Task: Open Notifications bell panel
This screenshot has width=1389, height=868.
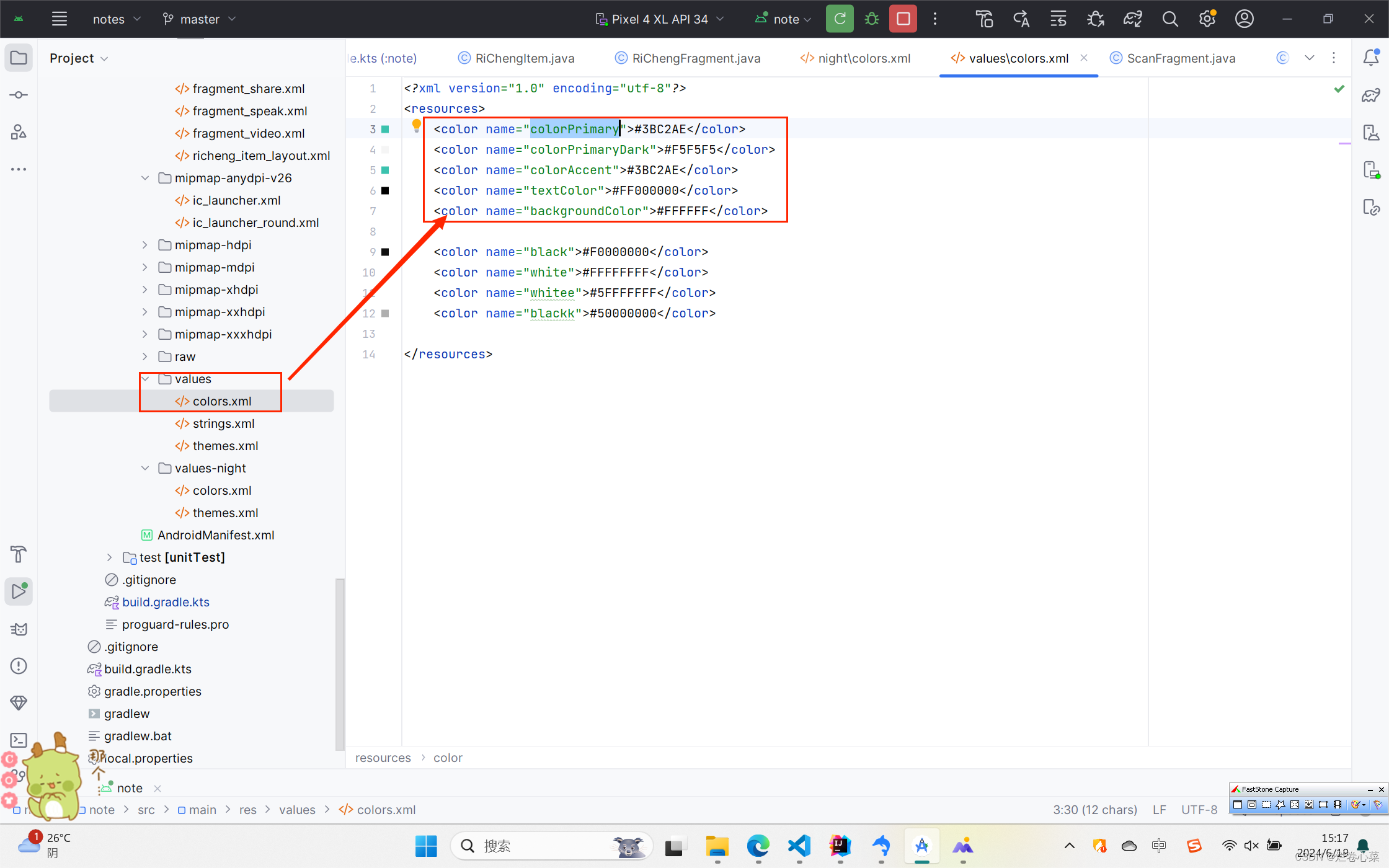Action: (1371, 58)
